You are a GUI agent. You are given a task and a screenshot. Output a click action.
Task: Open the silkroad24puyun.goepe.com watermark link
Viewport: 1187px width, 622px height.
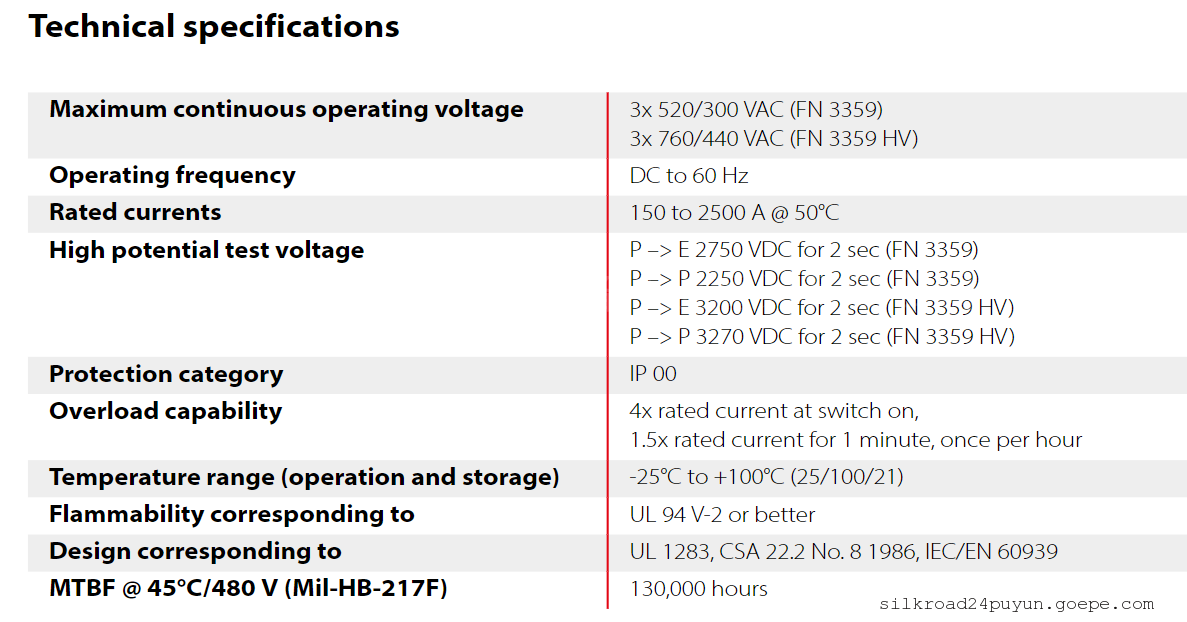point(1017,604)
